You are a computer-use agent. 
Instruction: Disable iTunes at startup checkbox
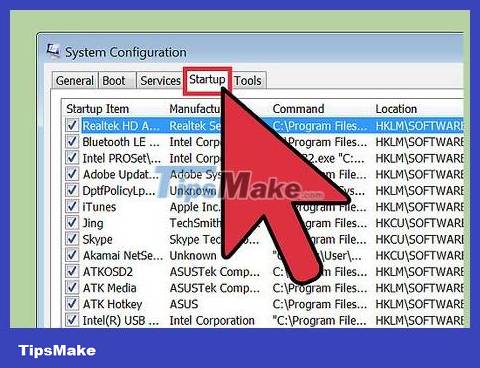coord(72,207)
